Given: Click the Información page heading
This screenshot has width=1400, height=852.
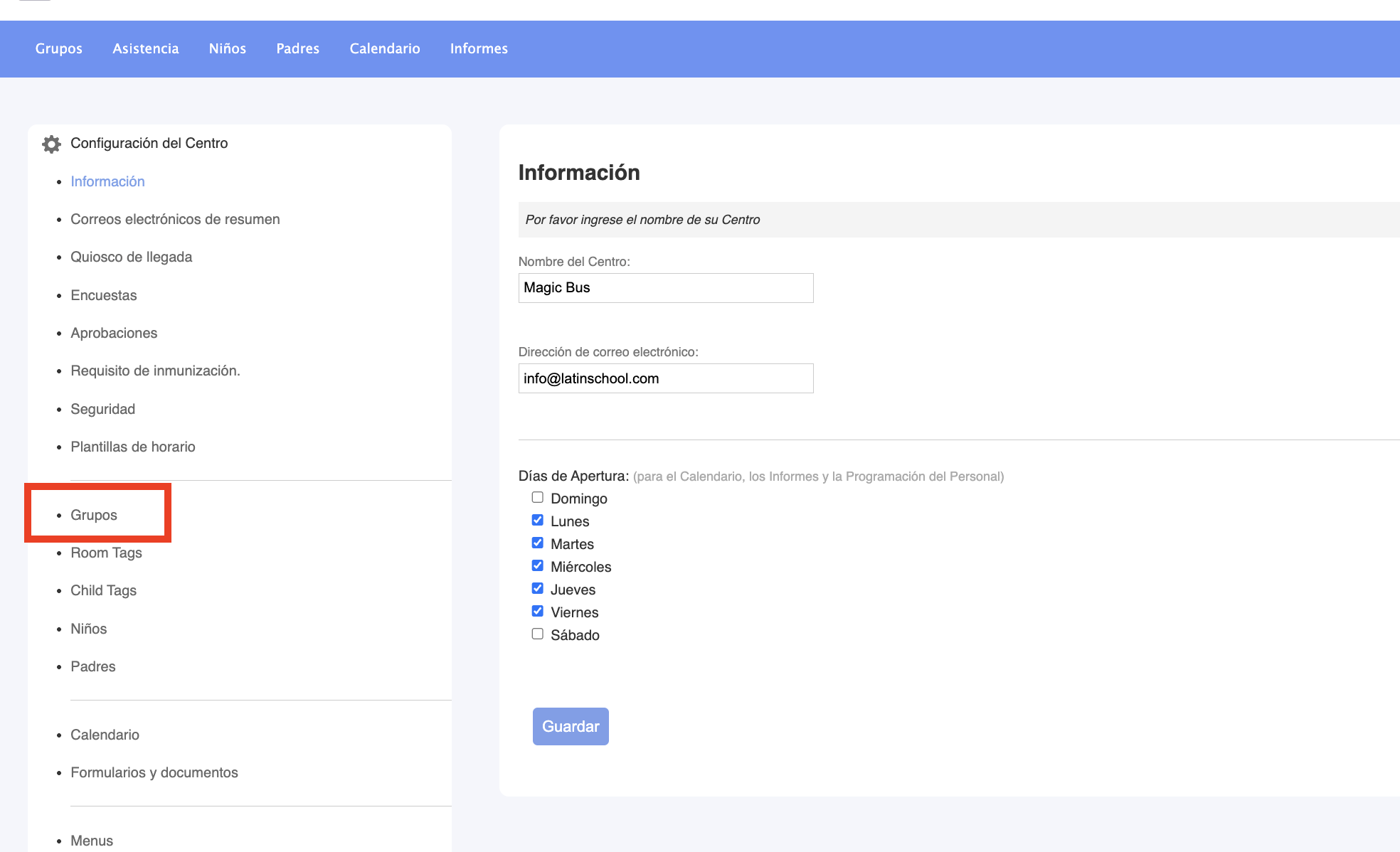Looking at the screenshot, I should point(579,172).
